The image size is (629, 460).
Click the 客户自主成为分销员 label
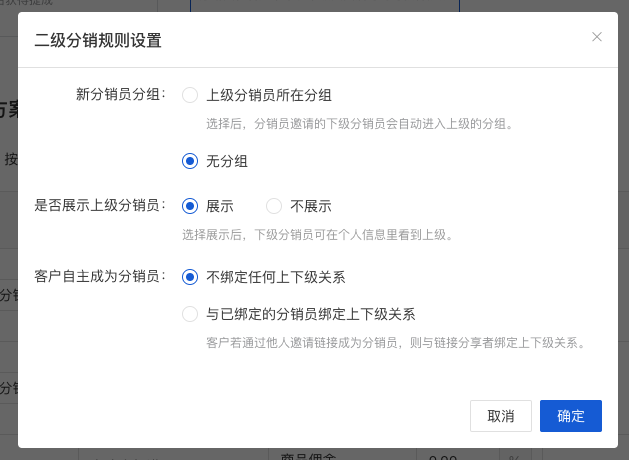100,276
